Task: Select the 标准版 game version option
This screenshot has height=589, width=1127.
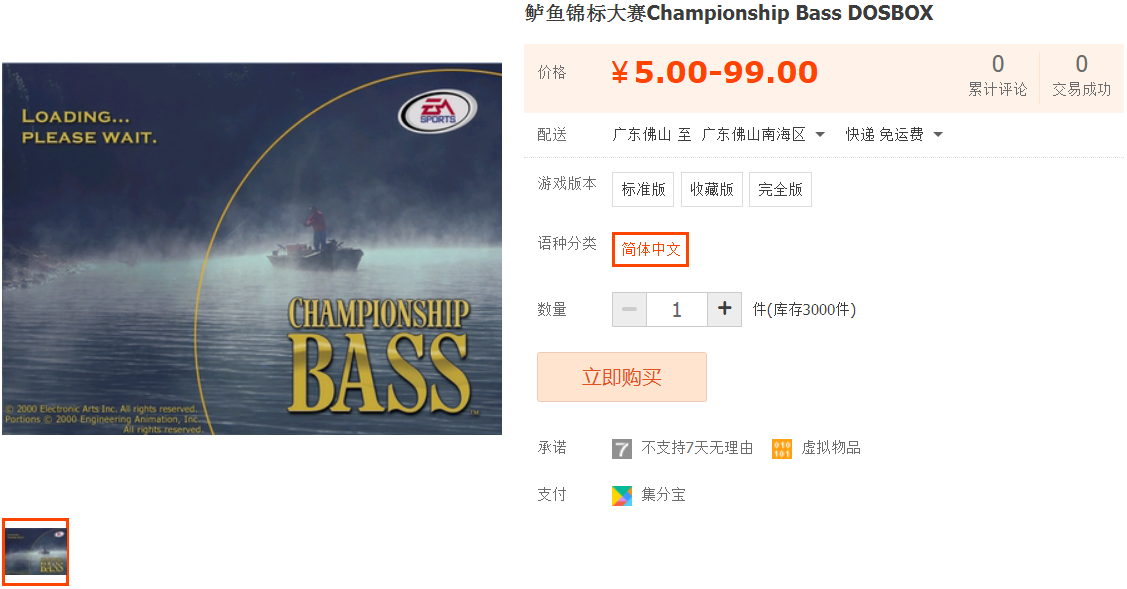Action: pyautogui.click(x=643, y=189)
